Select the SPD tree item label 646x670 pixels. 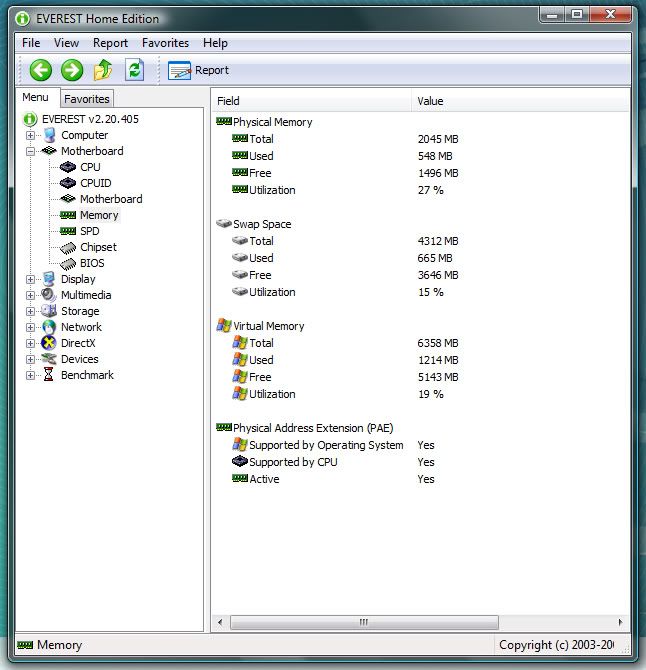coord(90,231)
